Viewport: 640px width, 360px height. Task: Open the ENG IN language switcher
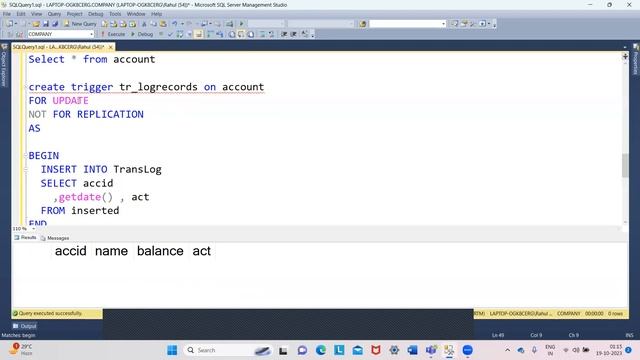coord(550,350)
